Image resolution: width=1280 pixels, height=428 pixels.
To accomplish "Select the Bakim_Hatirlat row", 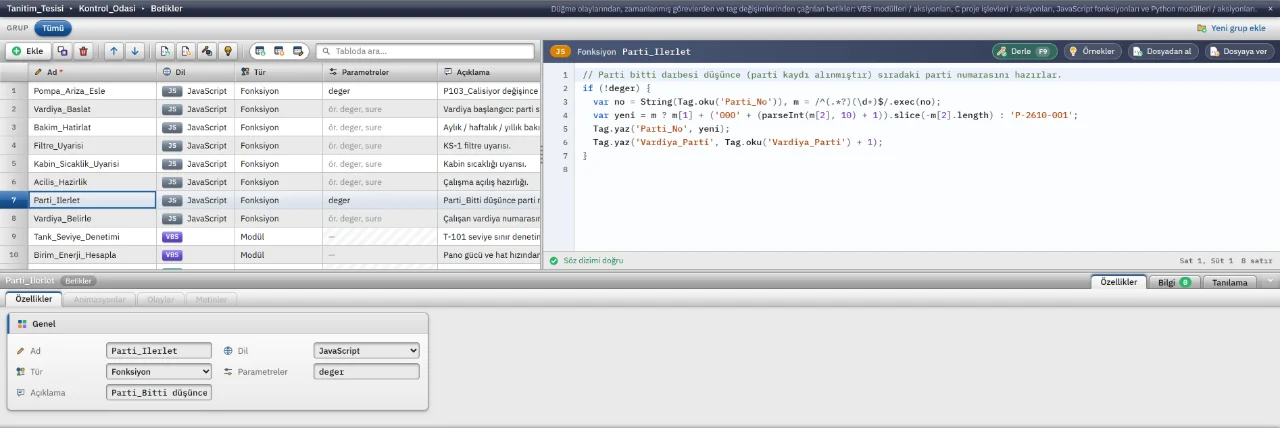I will click(x=270, y=127).
